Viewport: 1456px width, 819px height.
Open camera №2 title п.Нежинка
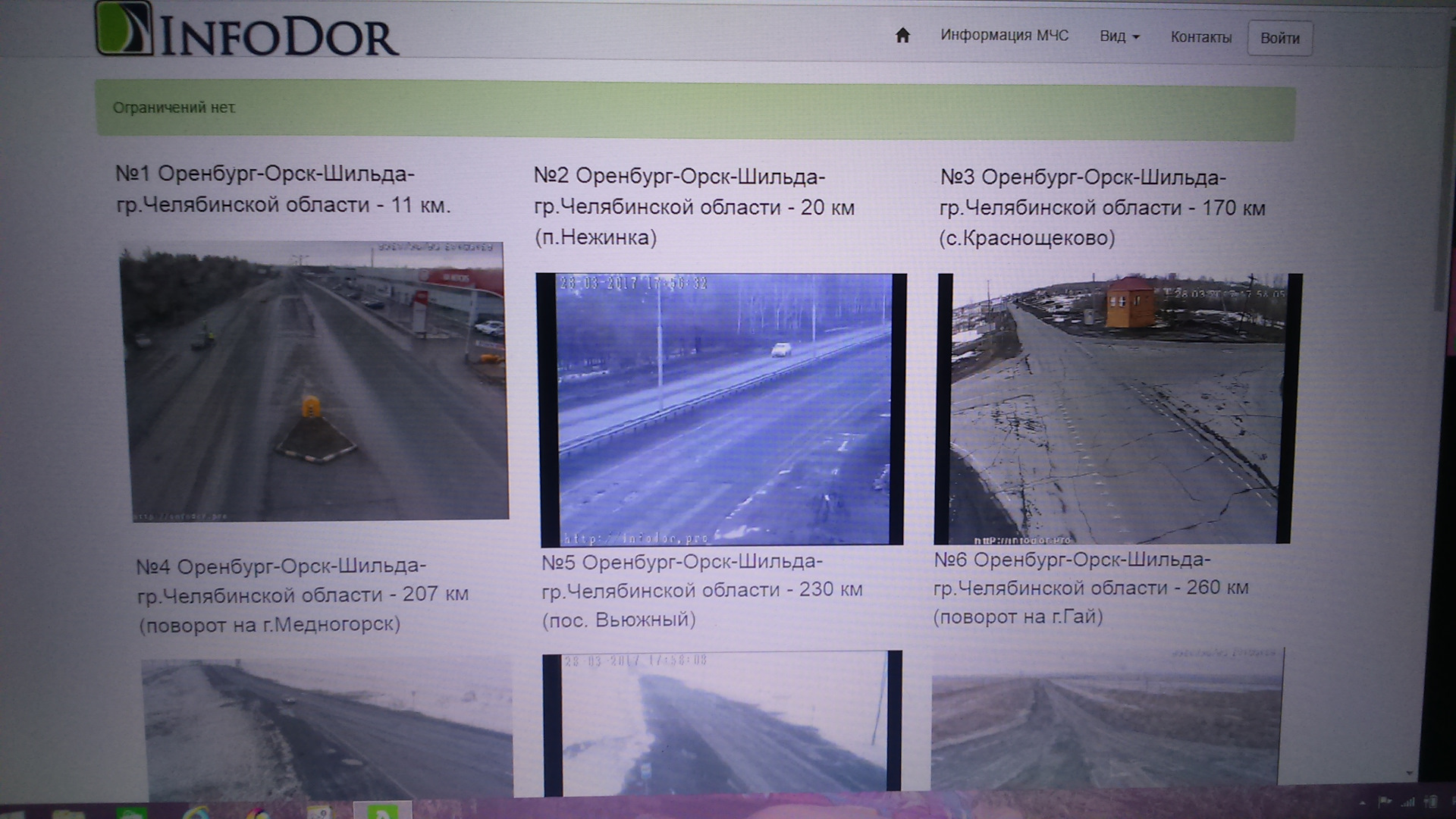tap(694, 206)
